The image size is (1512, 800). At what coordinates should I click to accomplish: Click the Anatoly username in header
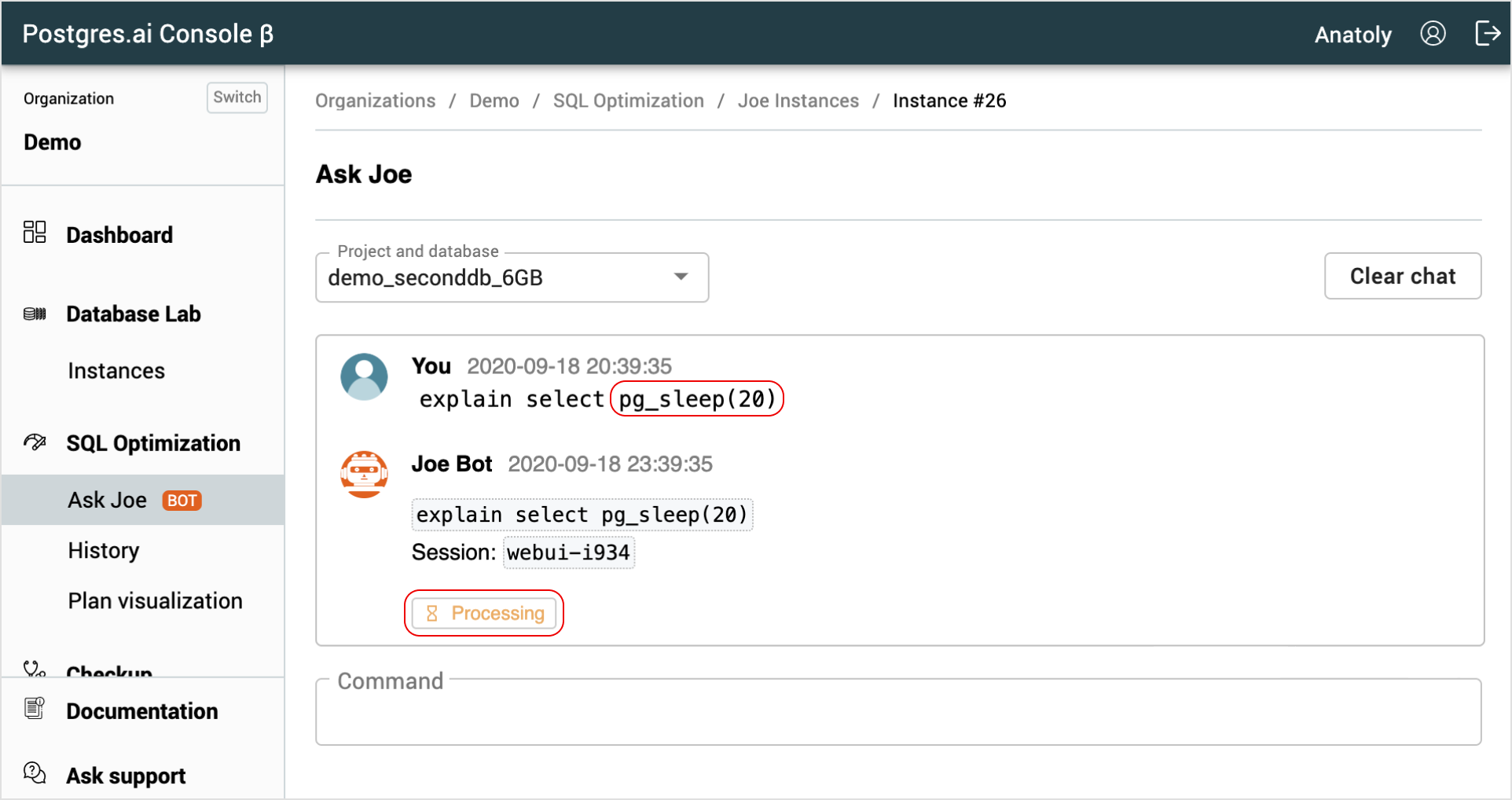1352,35
